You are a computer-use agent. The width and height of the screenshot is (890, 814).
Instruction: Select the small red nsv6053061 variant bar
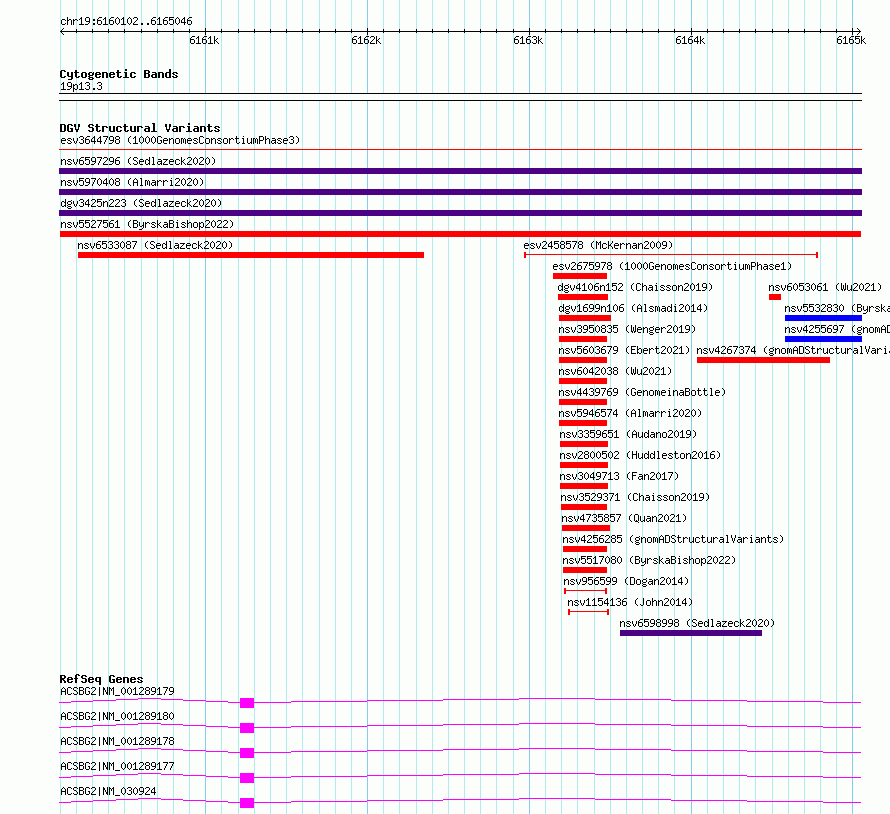pyautogui.click(x=775, y=297)
